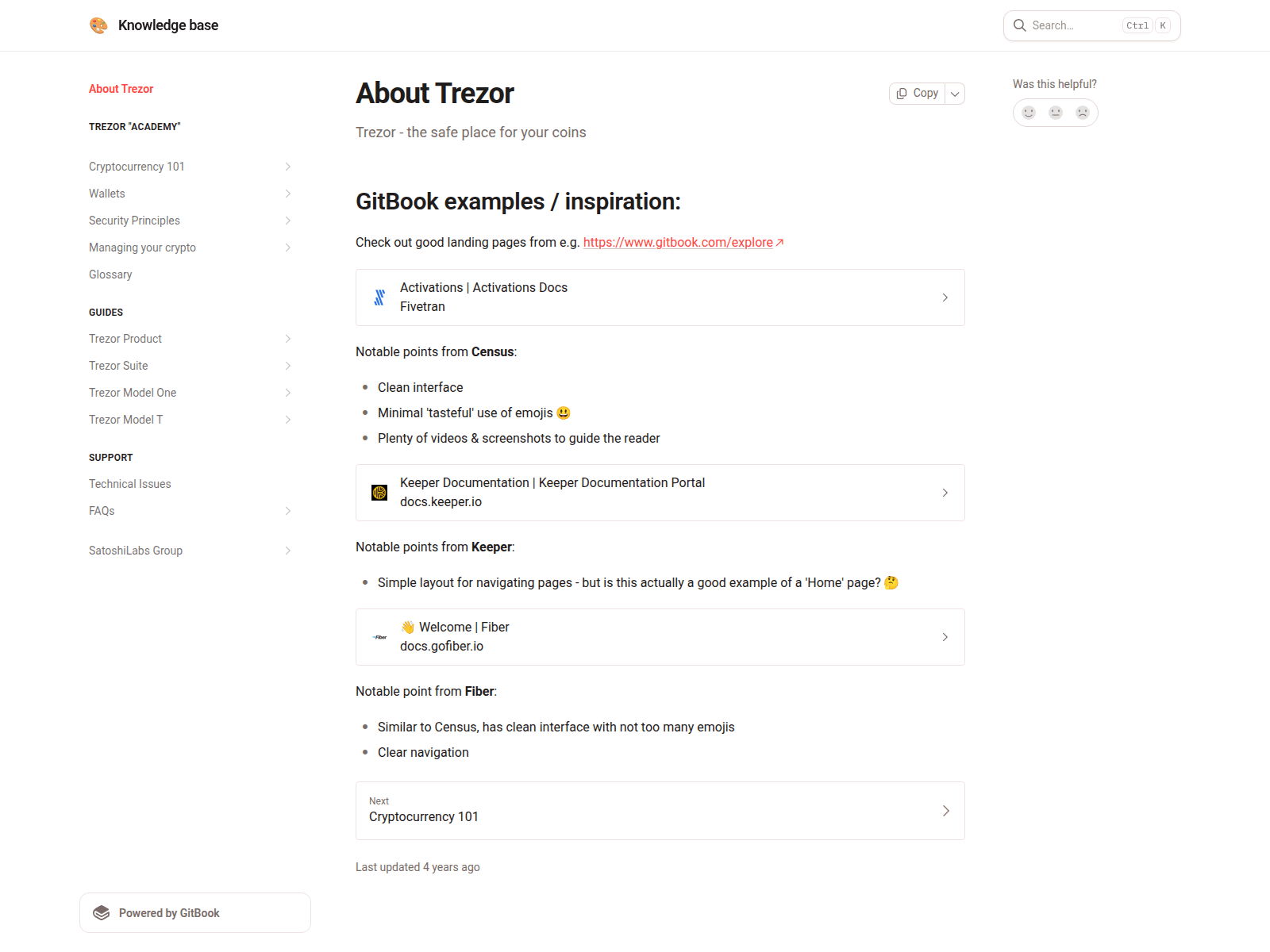Expand the FAQs section chevron

point(288,511)
